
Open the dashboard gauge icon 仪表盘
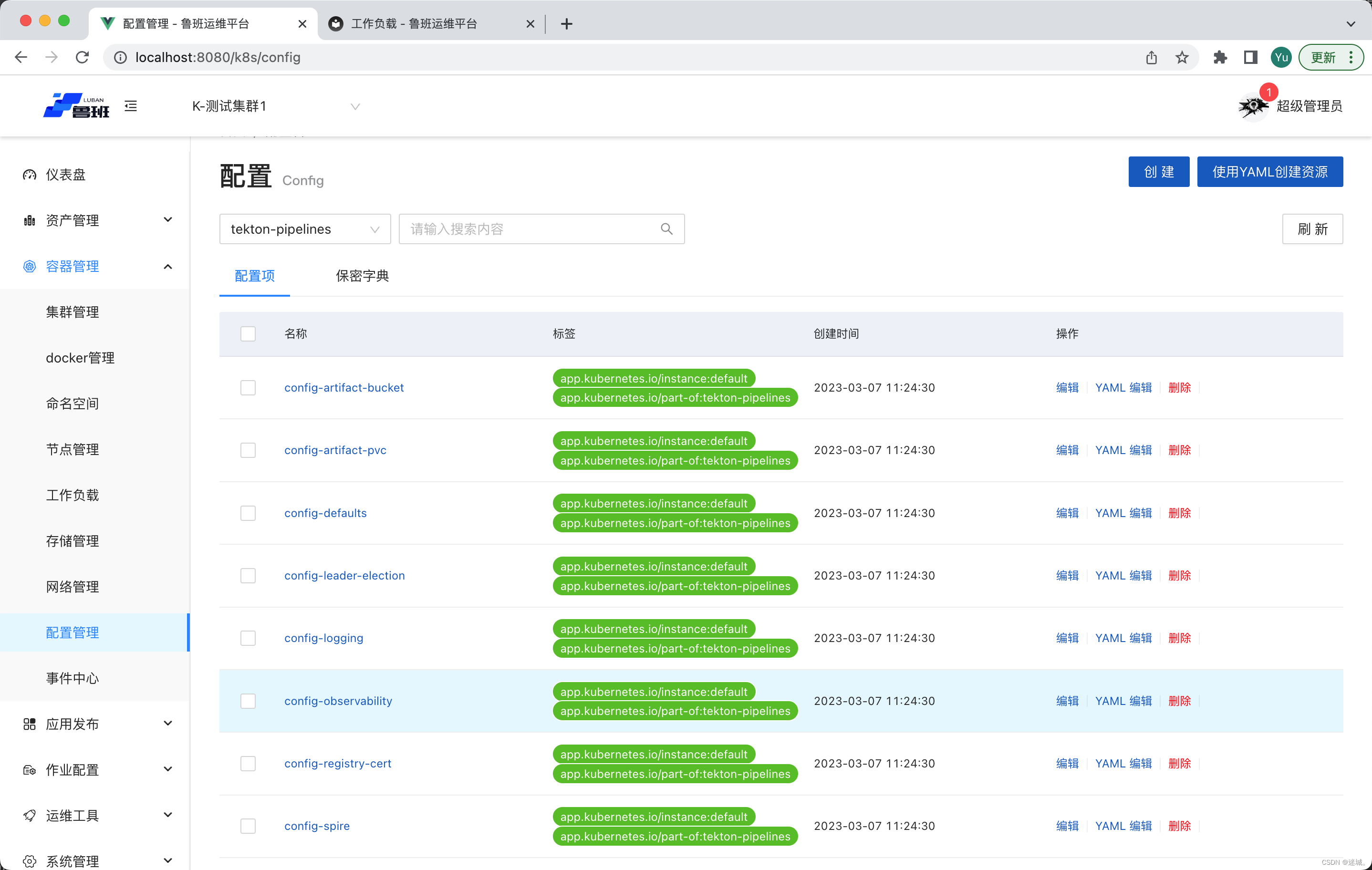30,175
